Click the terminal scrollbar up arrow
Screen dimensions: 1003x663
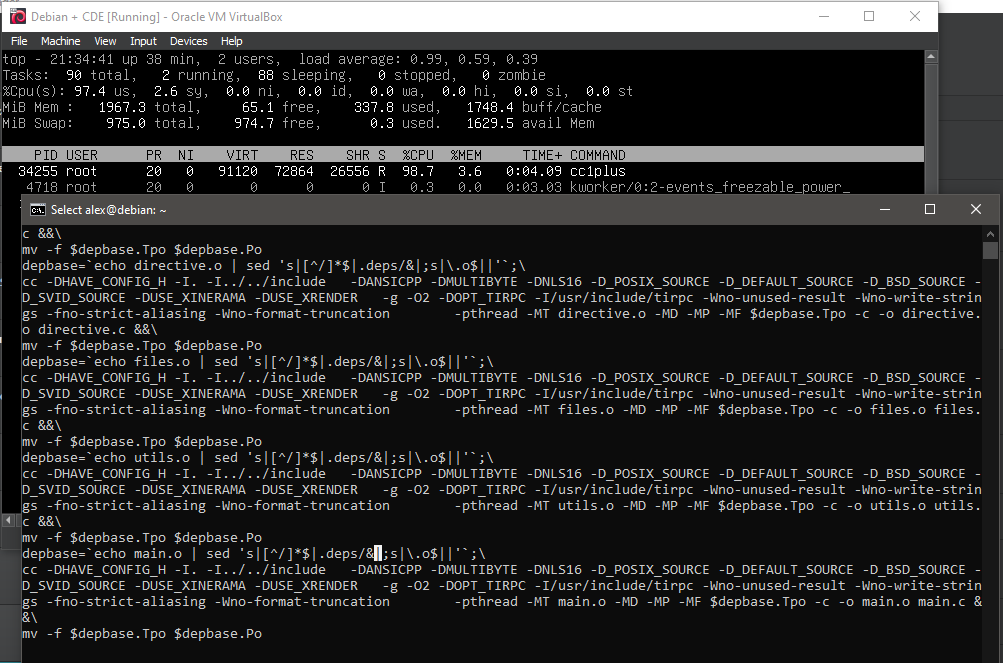coord(990,233)
